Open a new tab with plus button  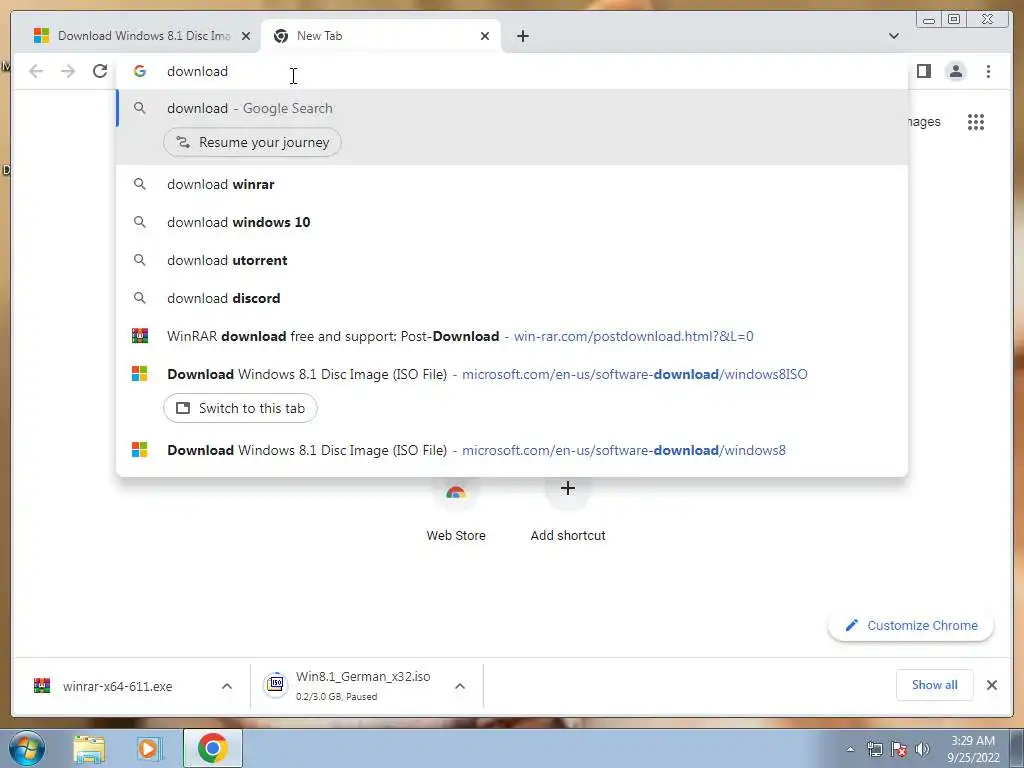[522, 36]
